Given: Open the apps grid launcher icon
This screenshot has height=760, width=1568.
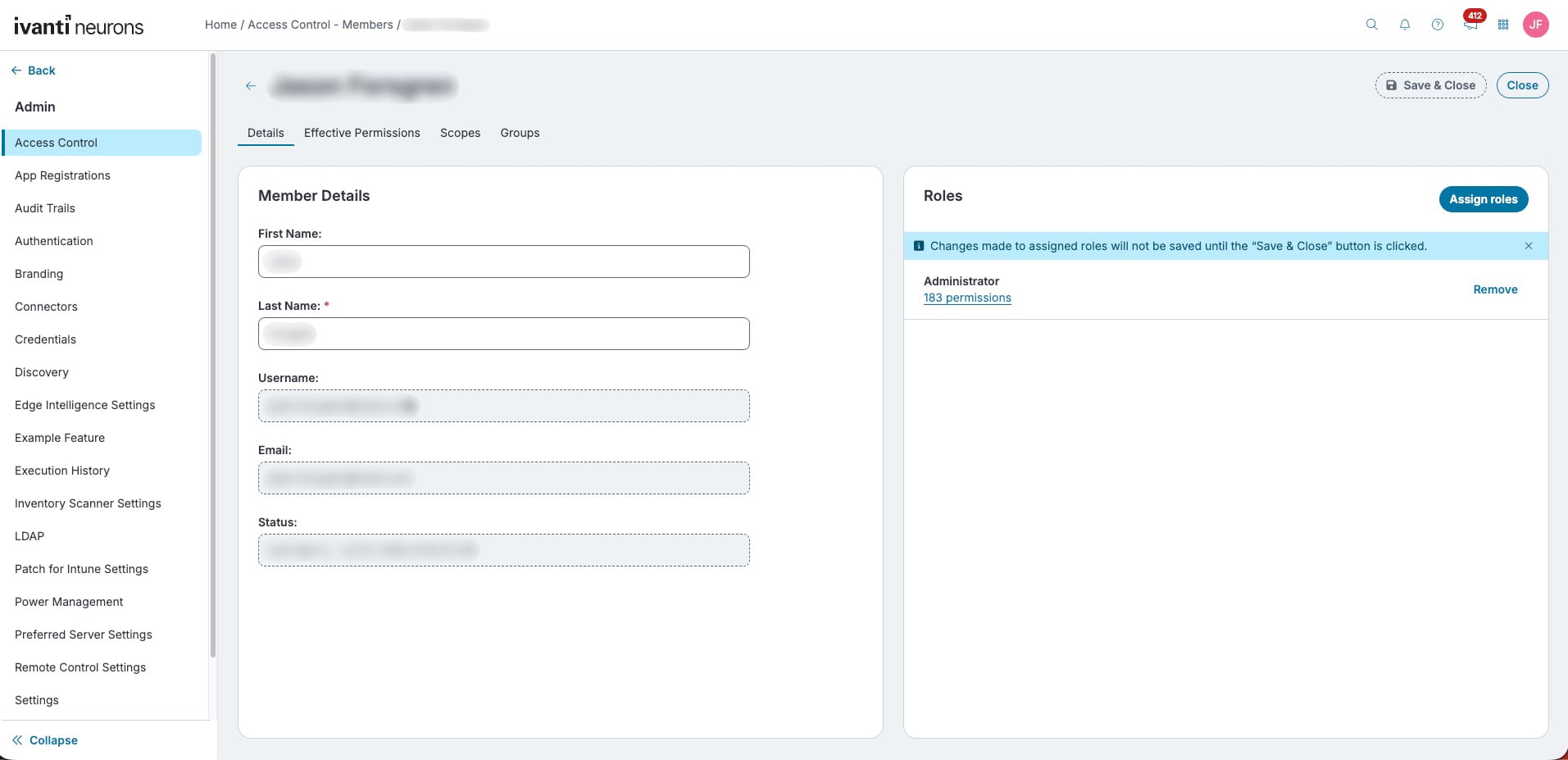Looking at the screenshot, I should pos(1502,25).
